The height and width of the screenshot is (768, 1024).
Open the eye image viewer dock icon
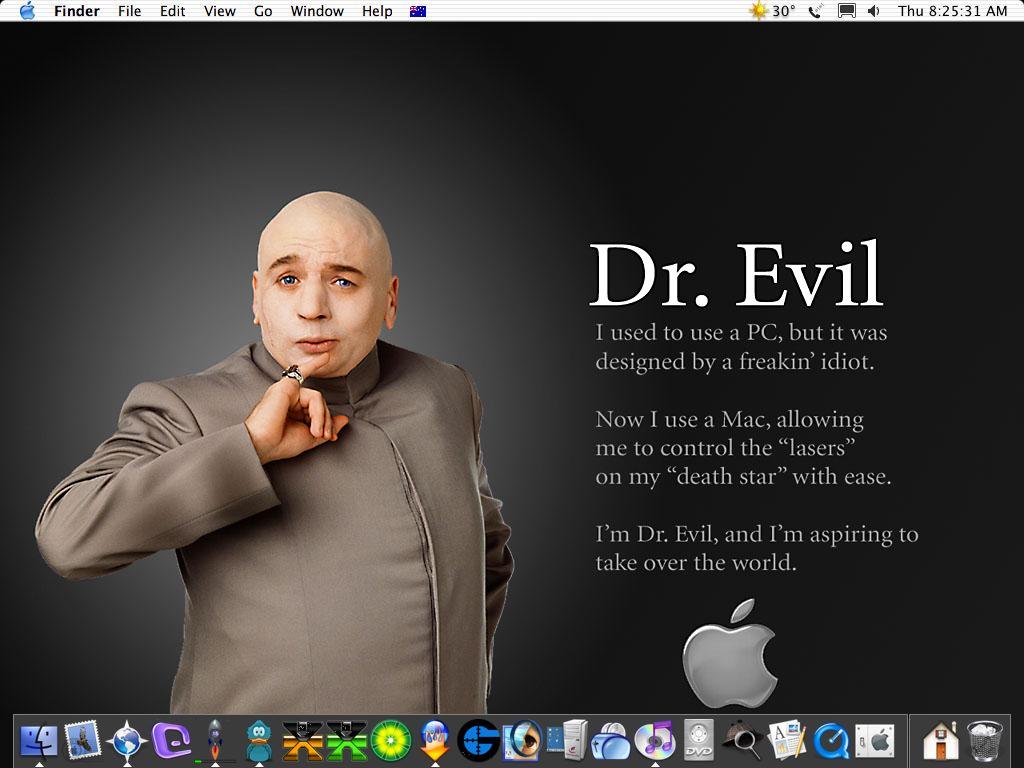point(522,741)
